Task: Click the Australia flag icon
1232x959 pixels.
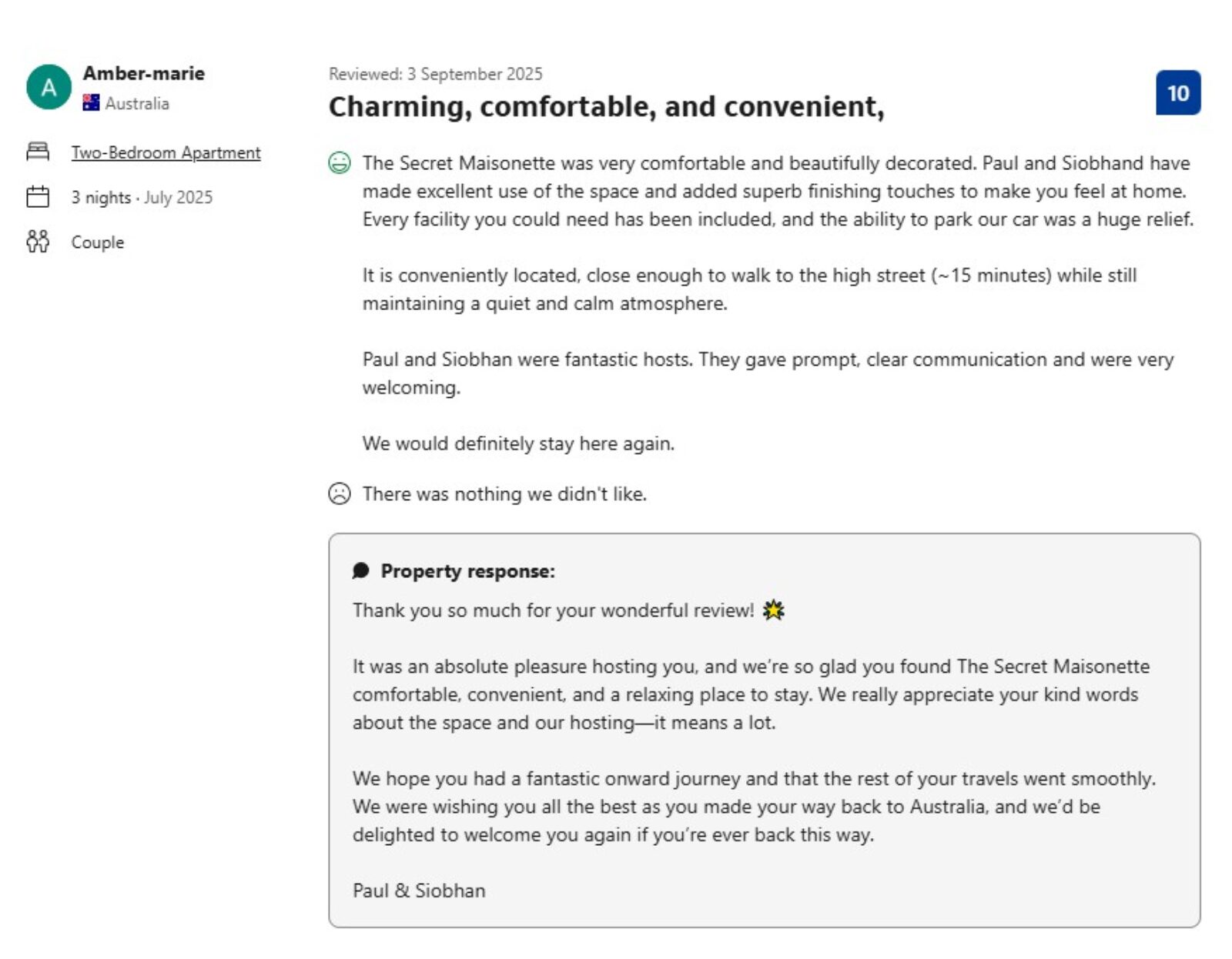Action: pos(91,102)
